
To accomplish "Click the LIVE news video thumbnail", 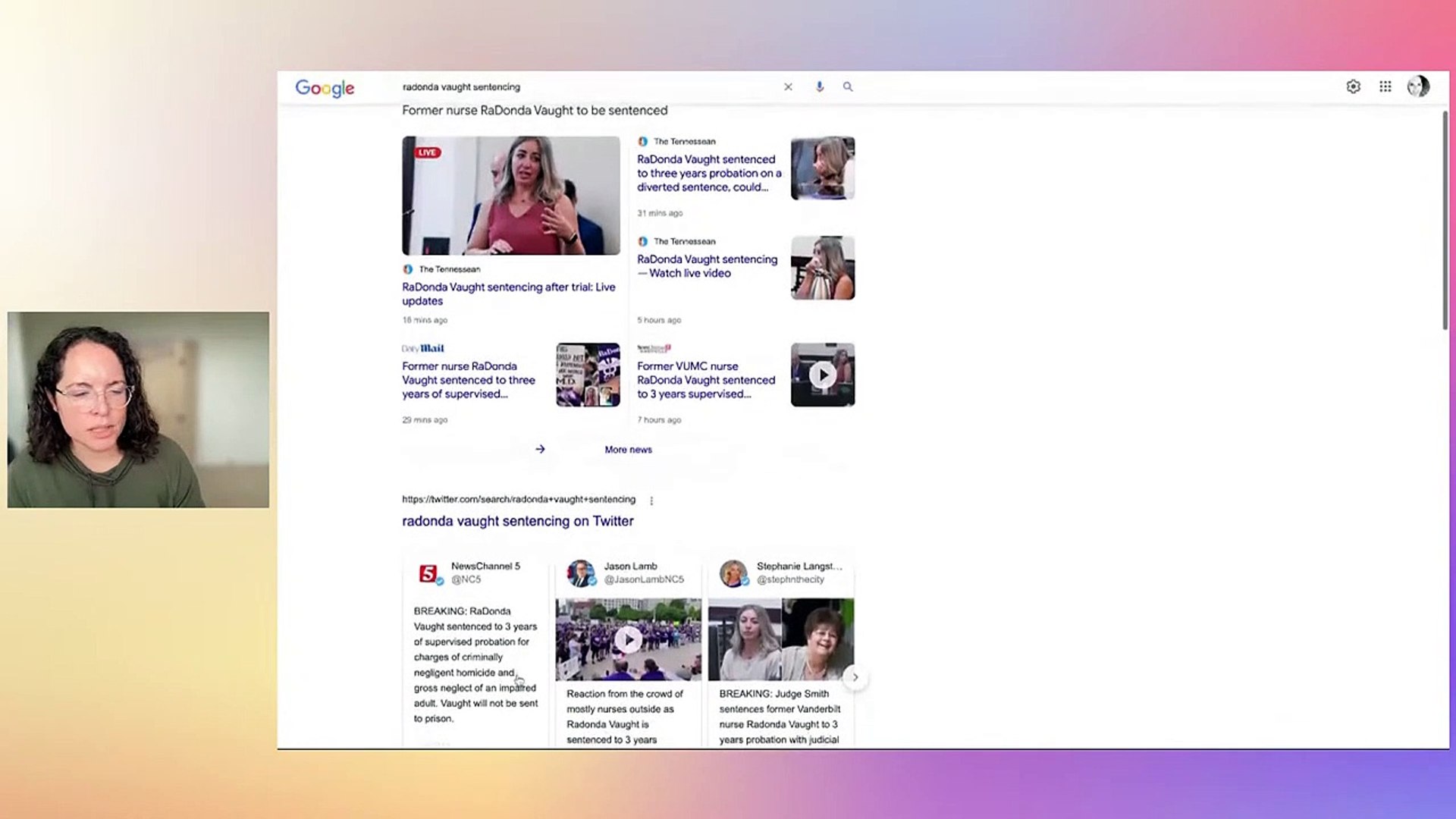I will point(510,196).
